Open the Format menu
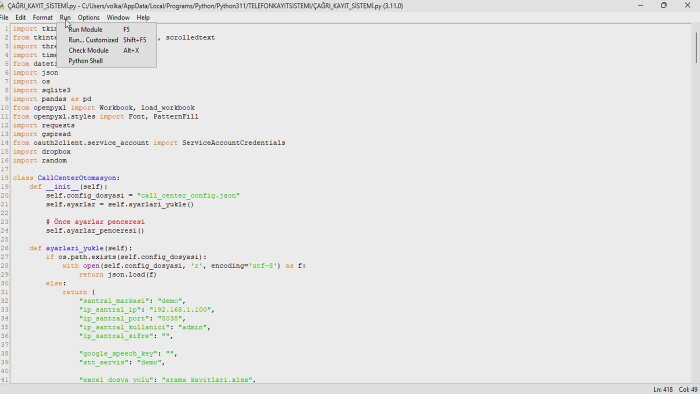 42,17
